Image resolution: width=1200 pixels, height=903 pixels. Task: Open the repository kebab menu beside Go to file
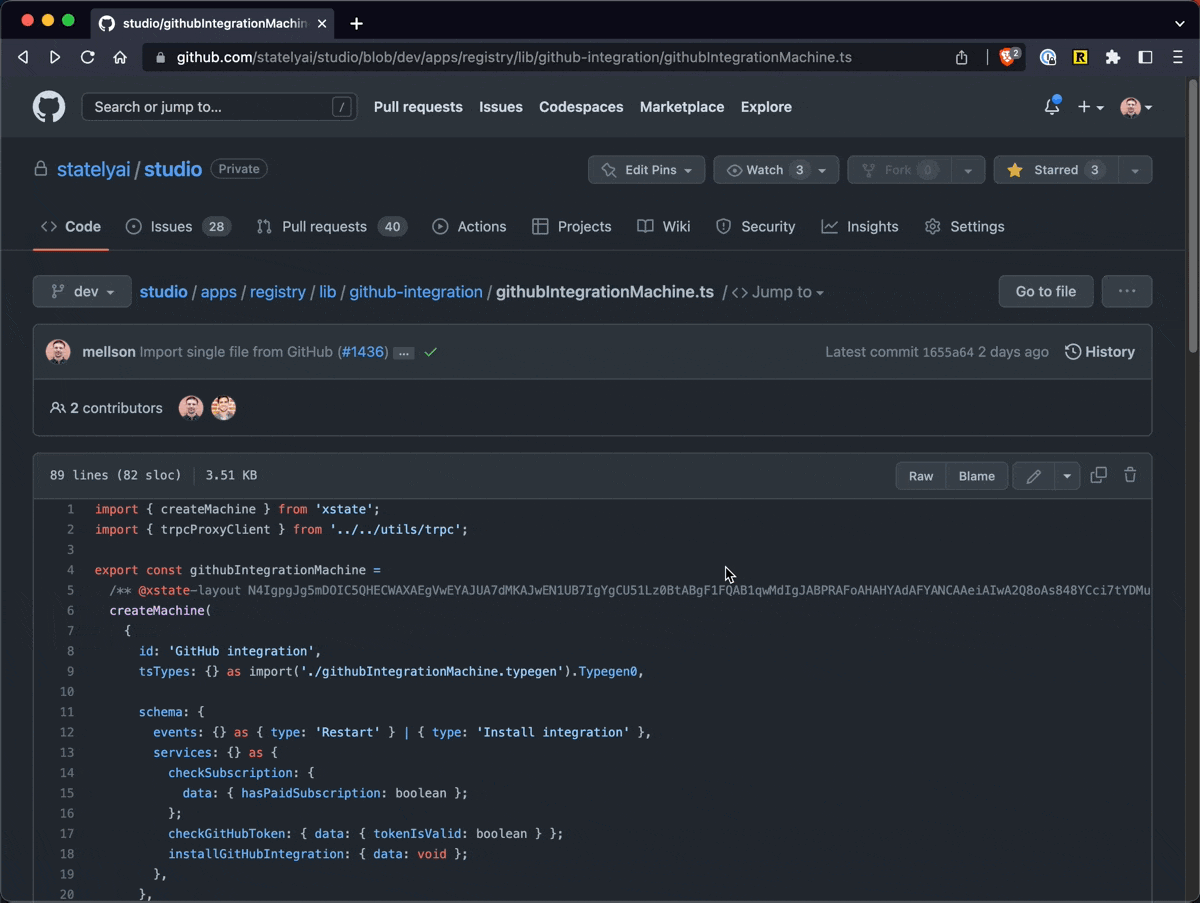pos(1126,291)
